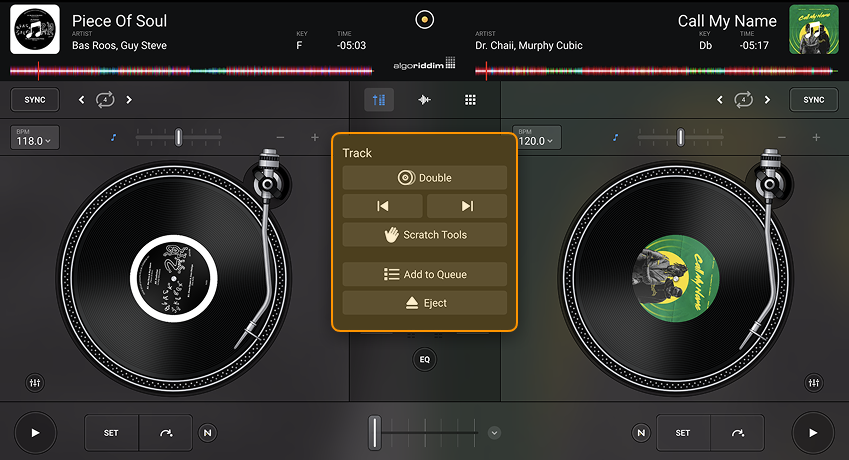Switch to the waveform view tab
Screen dimensions: 849x460
(424, 100)
